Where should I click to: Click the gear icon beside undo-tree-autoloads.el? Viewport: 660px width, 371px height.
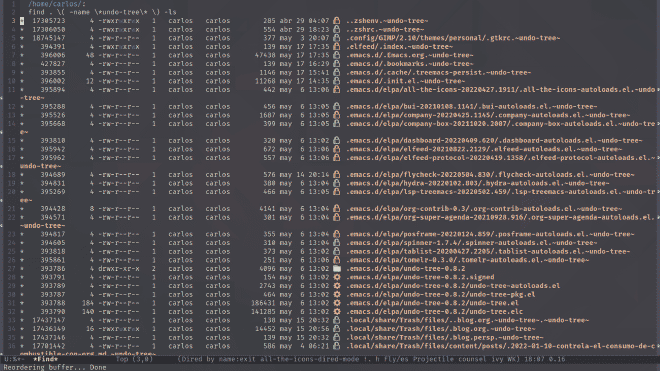tap(337, 286)
